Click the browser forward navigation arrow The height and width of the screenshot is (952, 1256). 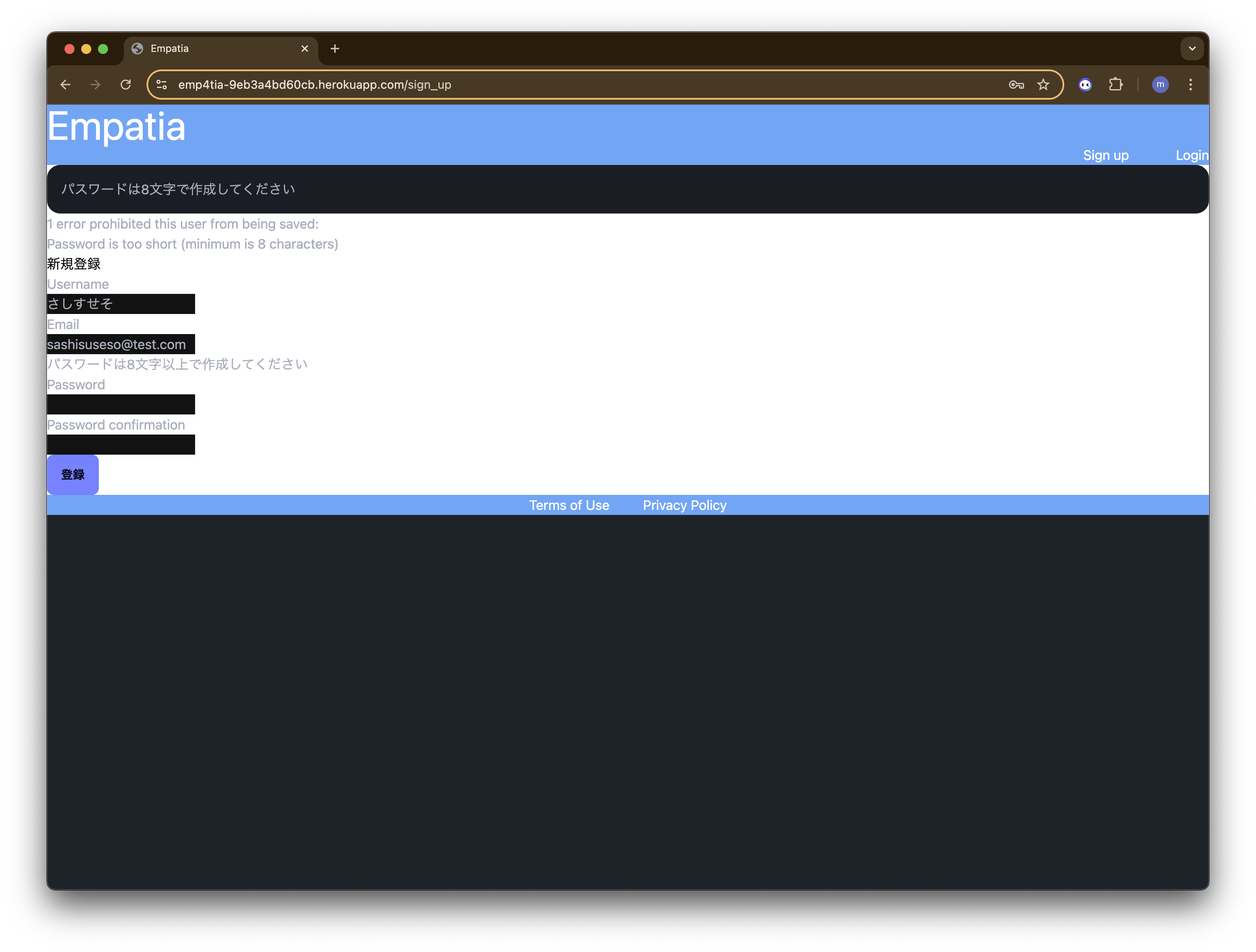pyautogui.click(x=94, y=84)
